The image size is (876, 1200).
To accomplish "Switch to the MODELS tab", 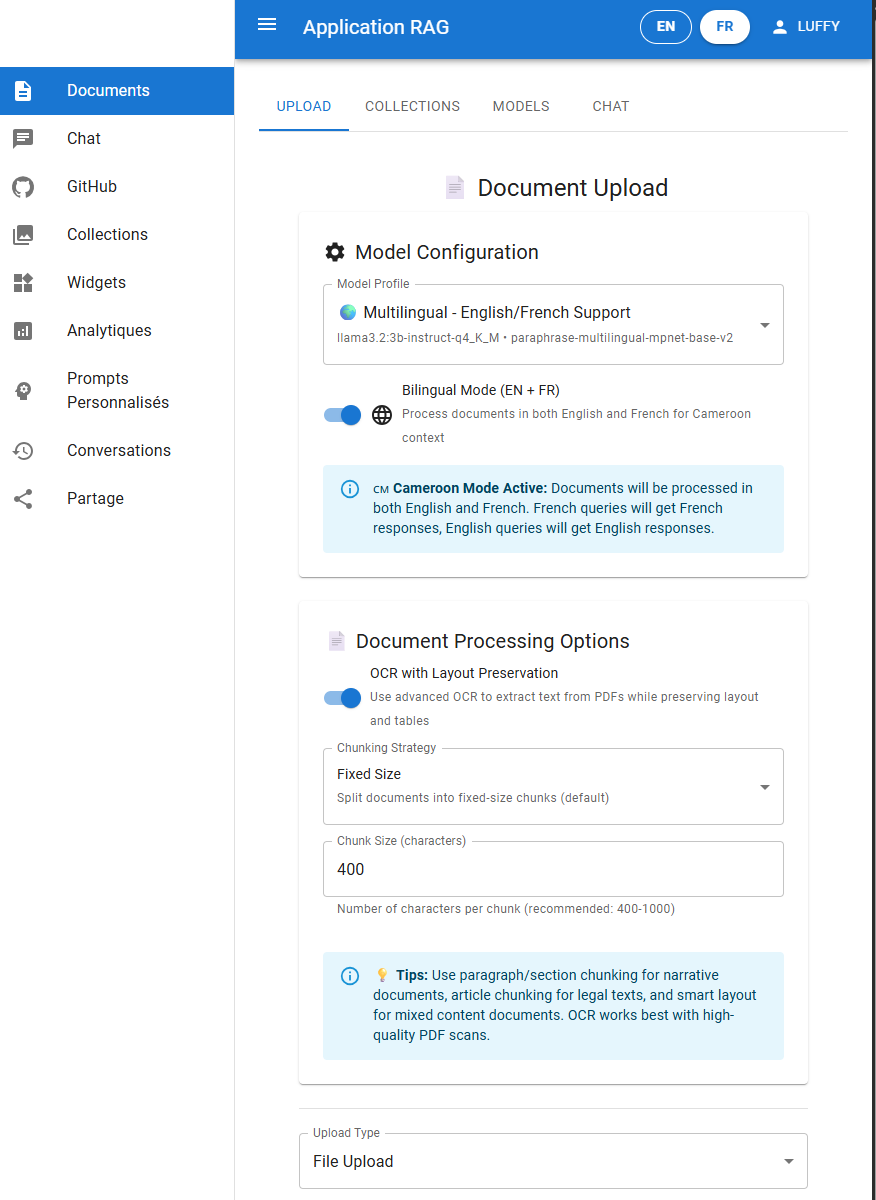I will tap(521, 106).
